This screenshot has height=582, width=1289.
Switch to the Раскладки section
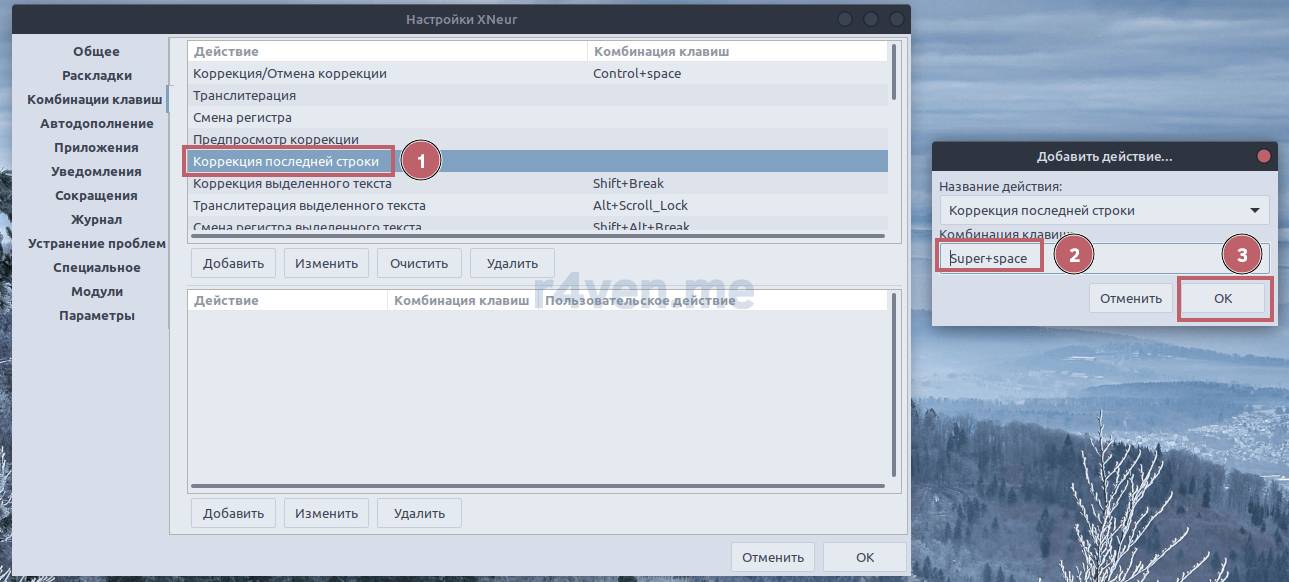(x=96, y=76)
